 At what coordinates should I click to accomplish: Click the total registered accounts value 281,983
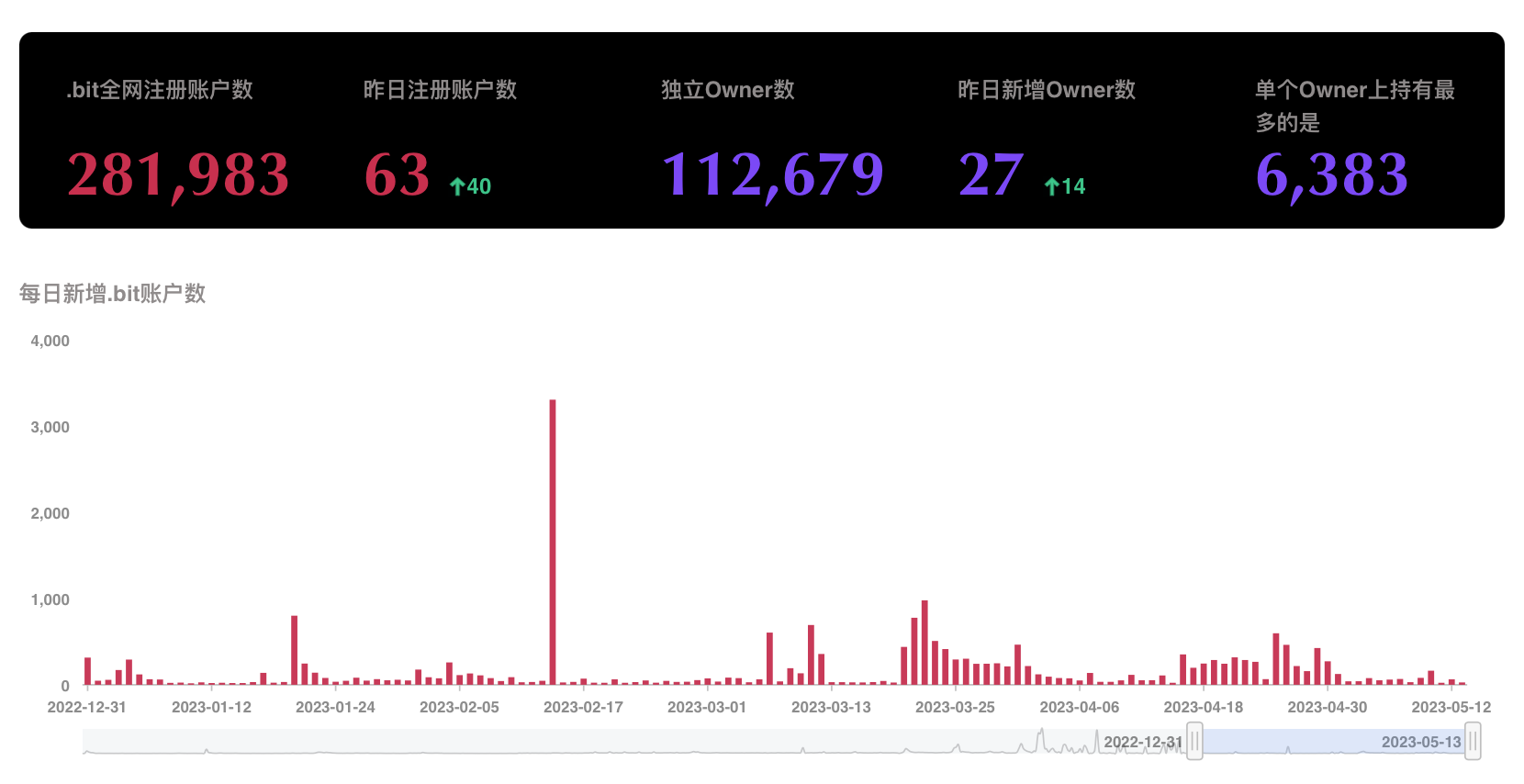click(x=178, y=174)
